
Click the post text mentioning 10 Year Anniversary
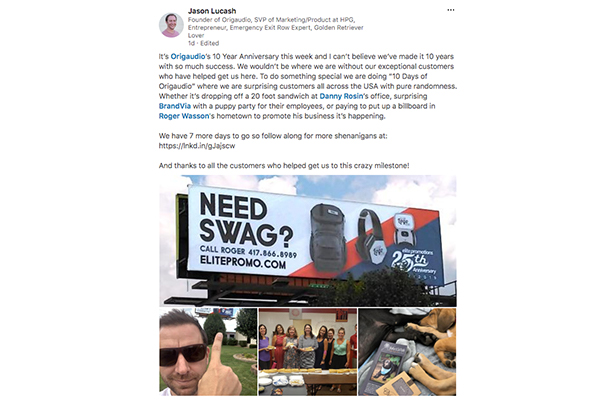tap(308, 86)
